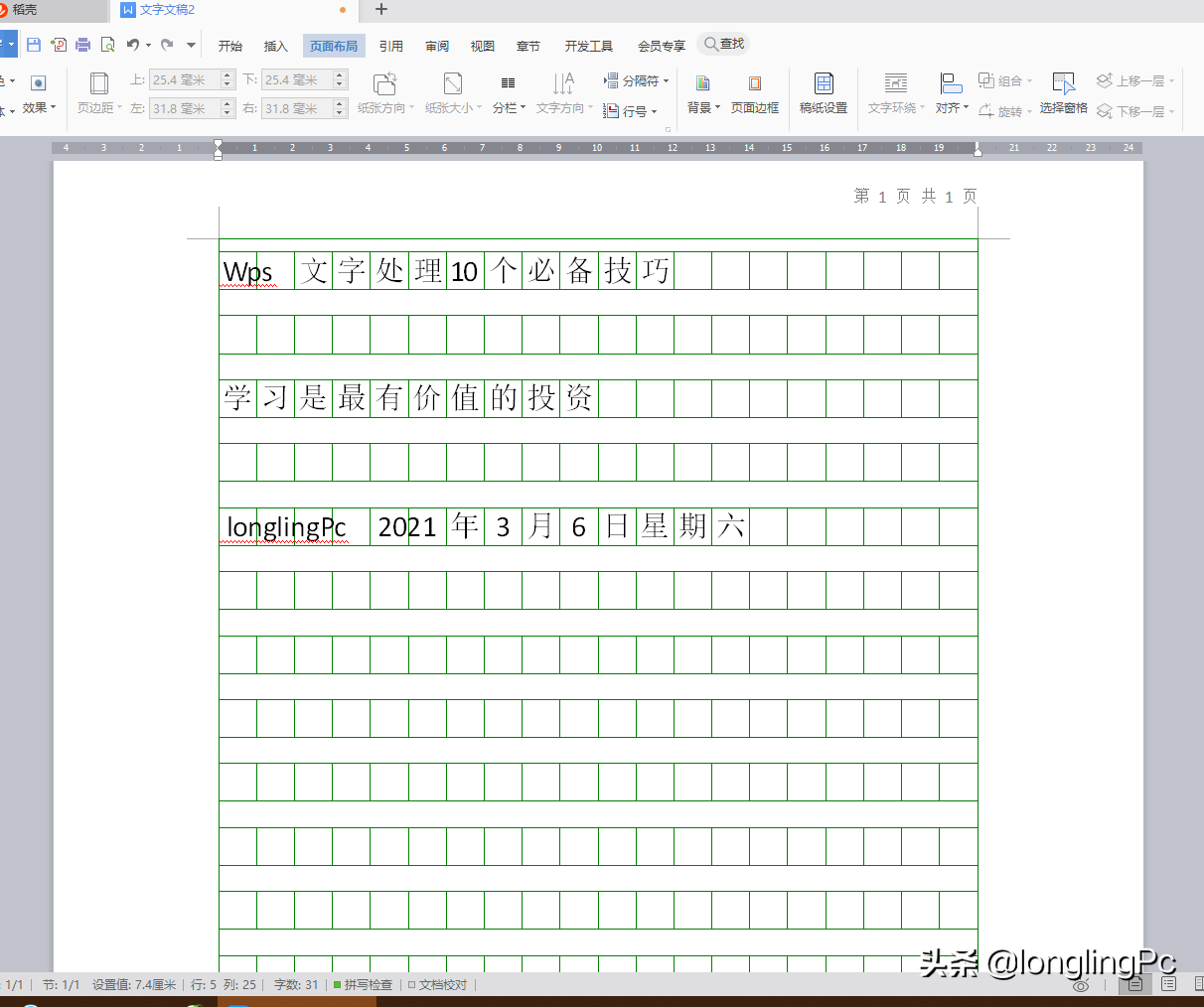Click the 页面布局 ribbon tab
Screen dimensions: 1204x1007
click(334, 46)
